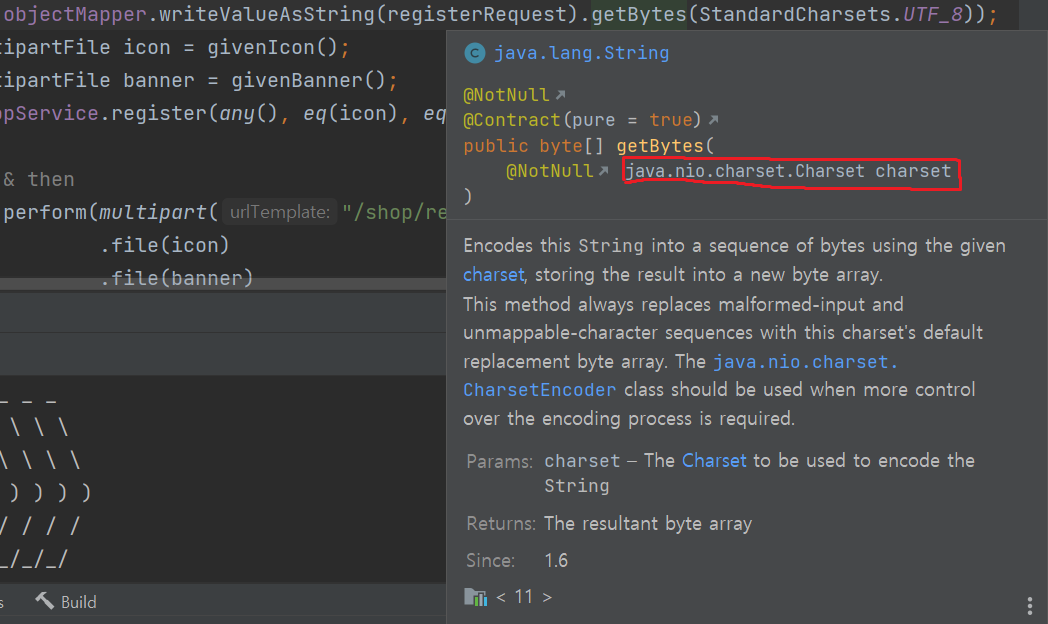Open external link arrow after @Contract annotation
Image resolution: width=1048 pixels, height=624 pixels.
(713, 120)
